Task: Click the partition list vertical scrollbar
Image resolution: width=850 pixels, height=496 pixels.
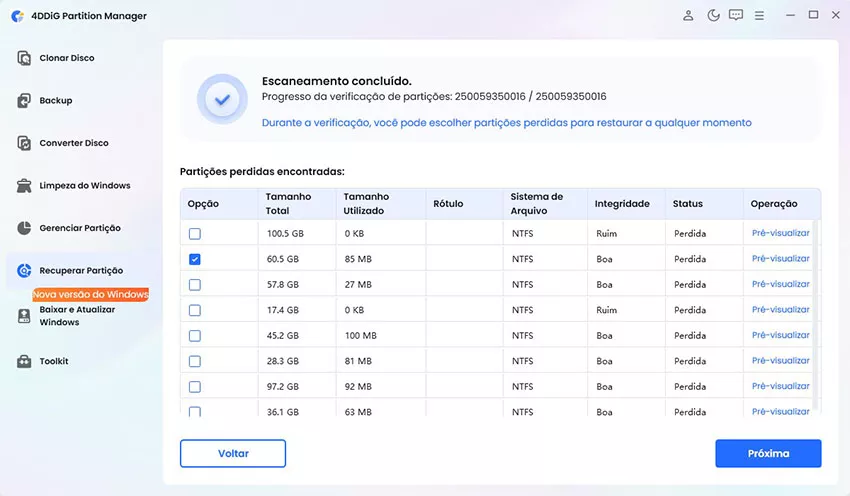Action: click(x=814, y=314)
